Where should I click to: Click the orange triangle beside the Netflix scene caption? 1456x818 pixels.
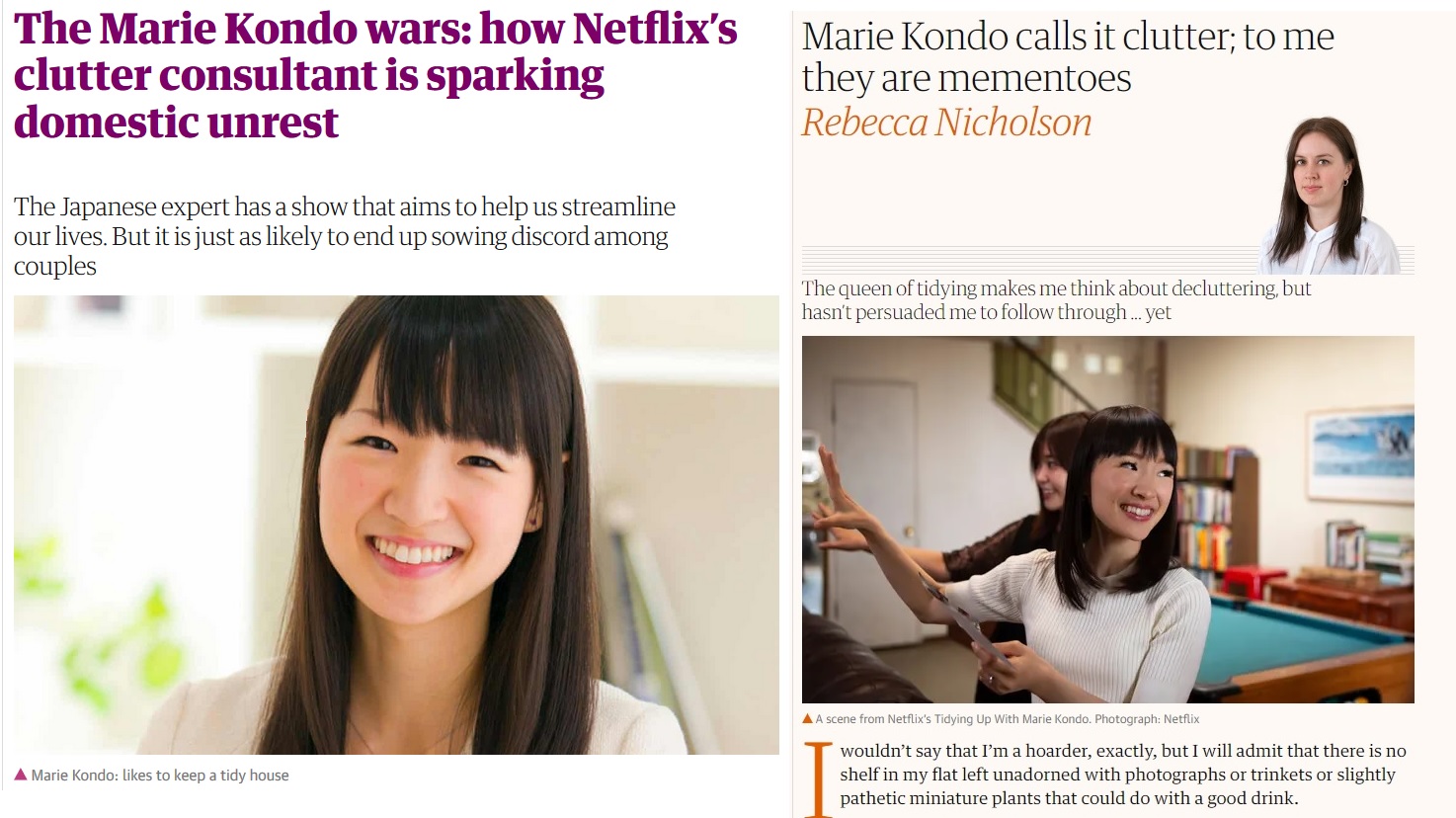coord(807,719)
